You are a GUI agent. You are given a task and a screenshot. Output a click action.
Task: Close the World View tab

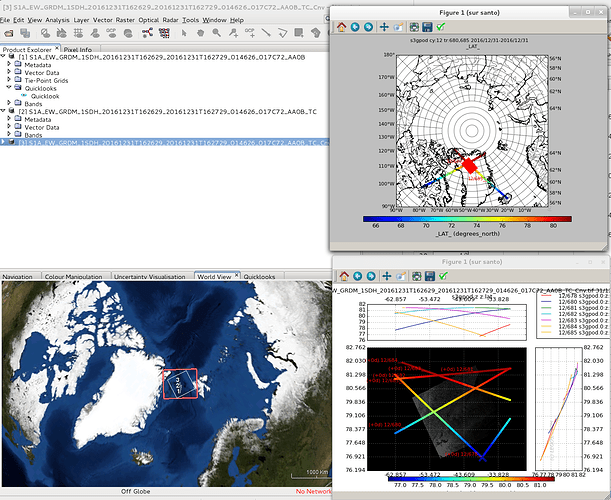[236, 275]
